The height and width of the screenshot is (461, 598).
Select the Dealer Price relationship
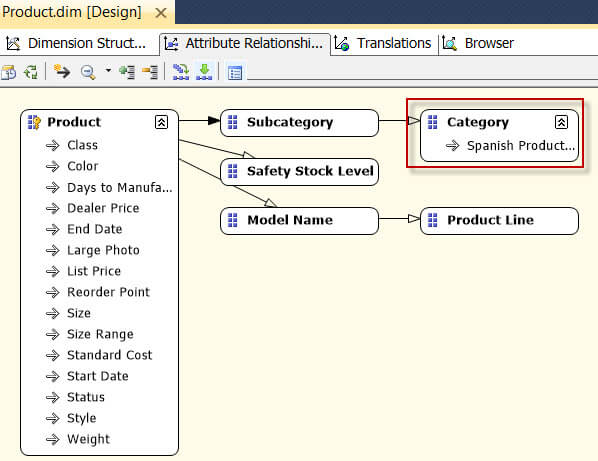pyautogui.click(x=103, y=208)
